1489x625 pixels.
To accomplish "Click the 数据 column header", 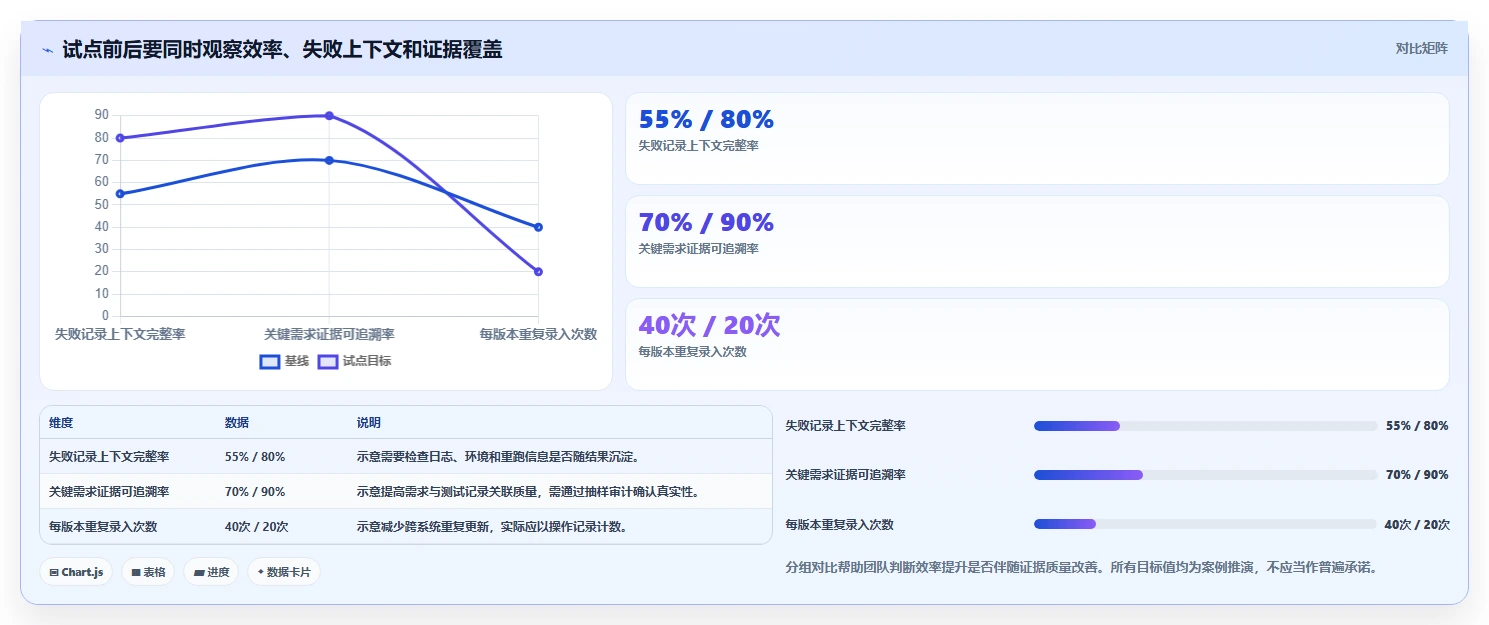I will (x=237, y=423).
